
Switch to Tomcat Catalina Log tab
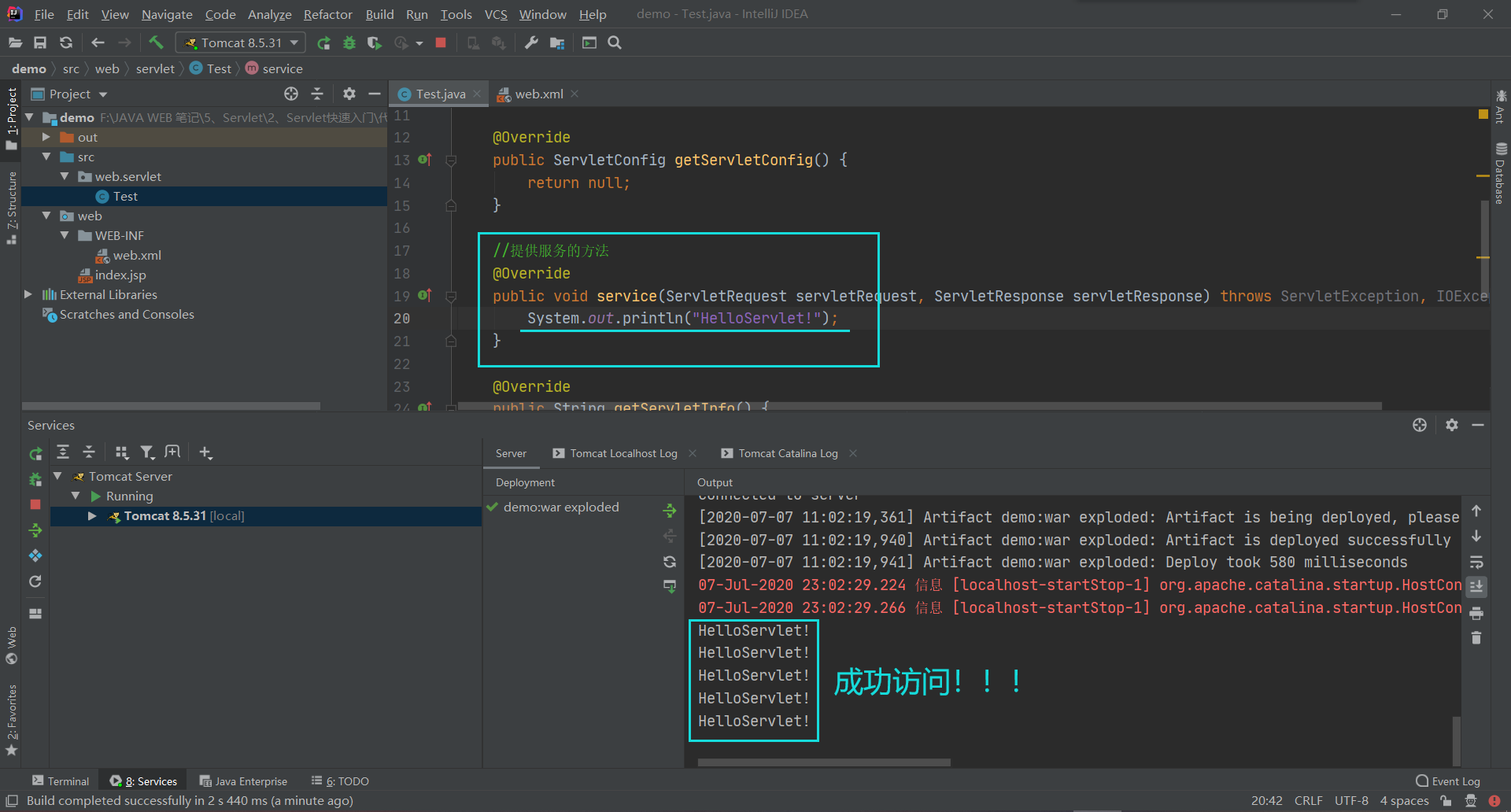click(x=788, y=453)
